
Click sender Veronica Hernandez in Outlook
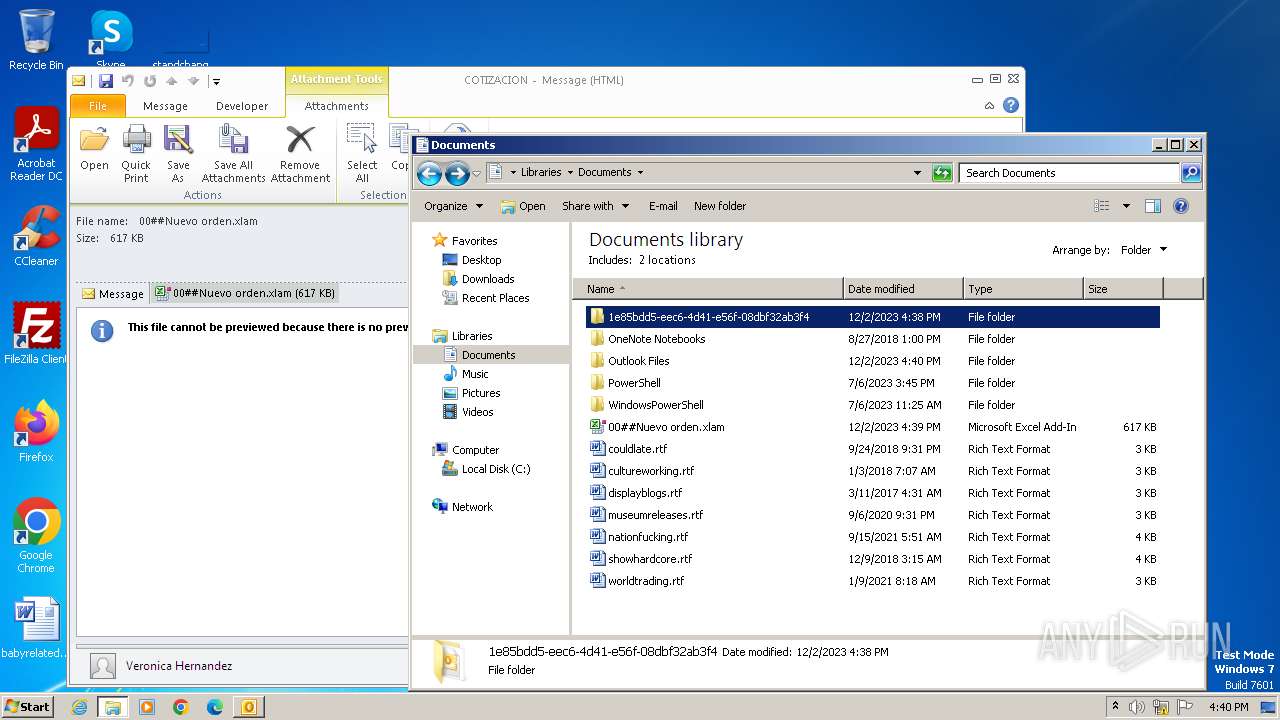[x=179, y=666]
